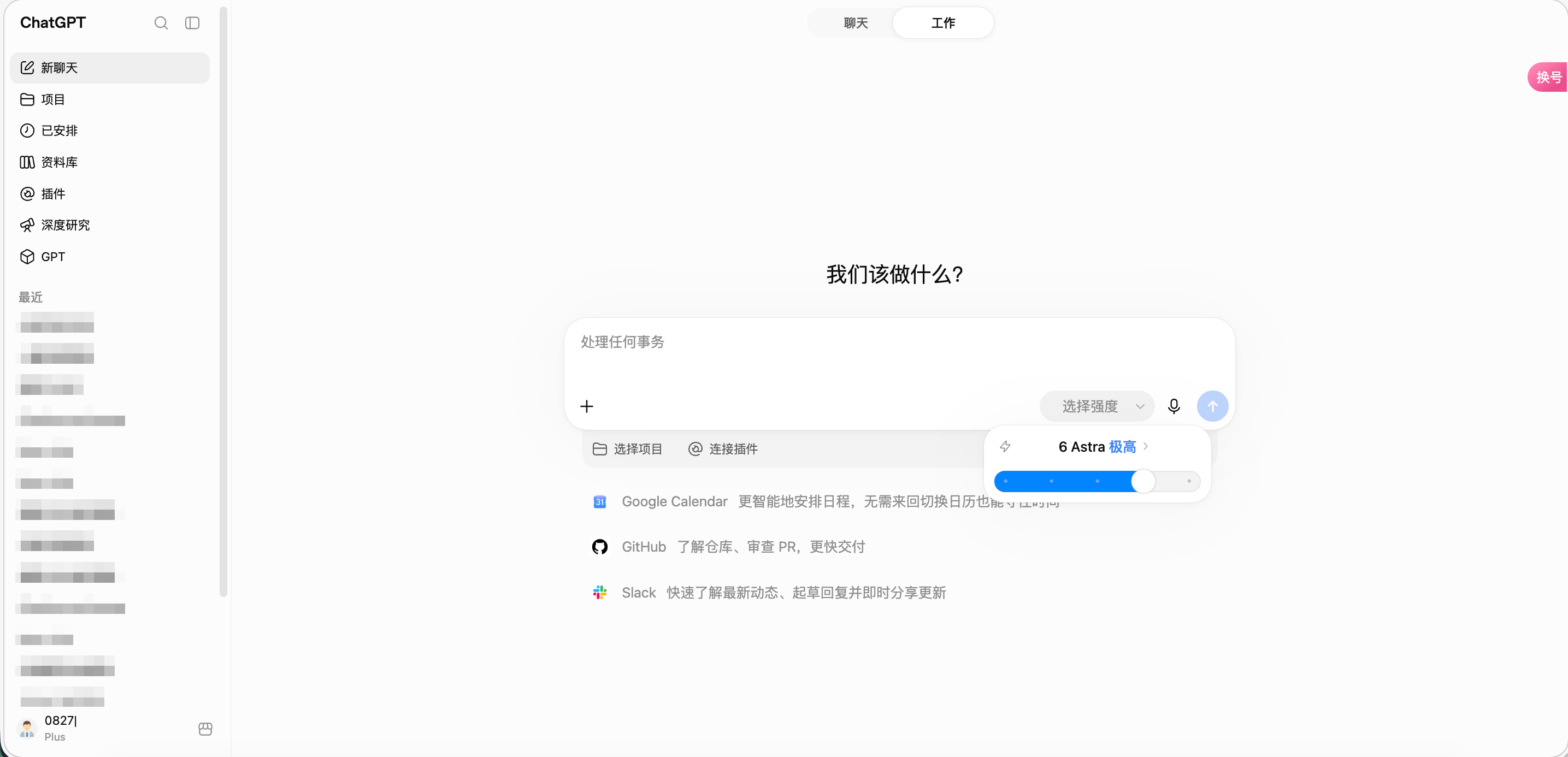Click the search icon in the sidebar header
This screenshot has height=757, width=1568.
tap(161, 23)
